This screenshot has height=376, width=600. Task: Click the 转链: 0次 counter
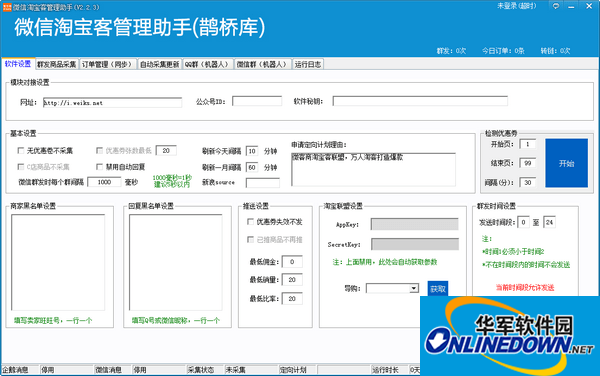[555, 51]
